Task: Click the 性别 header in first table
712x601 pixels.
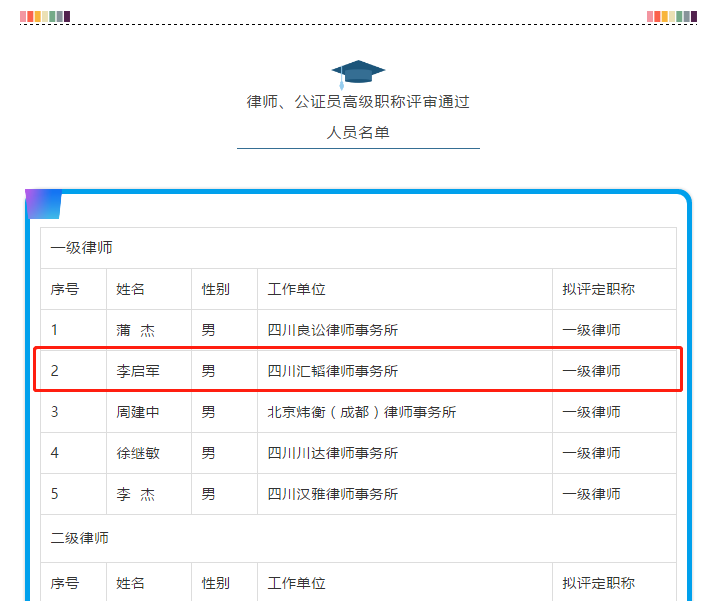Action: (x=224, y=289)
